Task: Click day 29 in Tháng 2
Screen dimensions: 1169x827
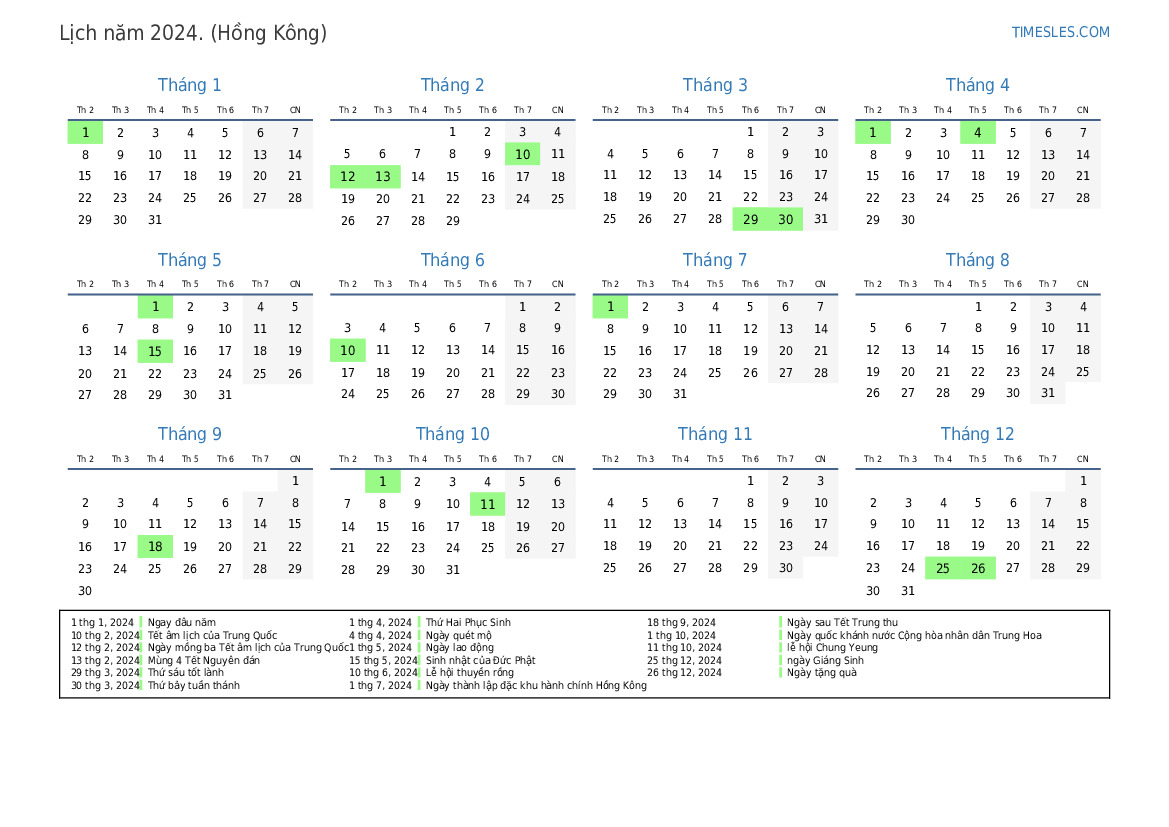Action: pos(453,221)
